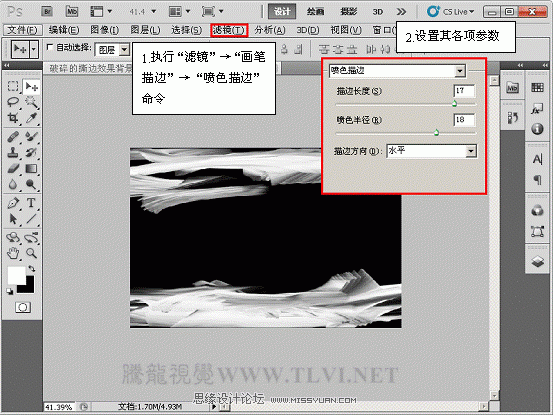553x415 pixels.
Task: Open the Layers panel icon
Action: pos(537,262)
